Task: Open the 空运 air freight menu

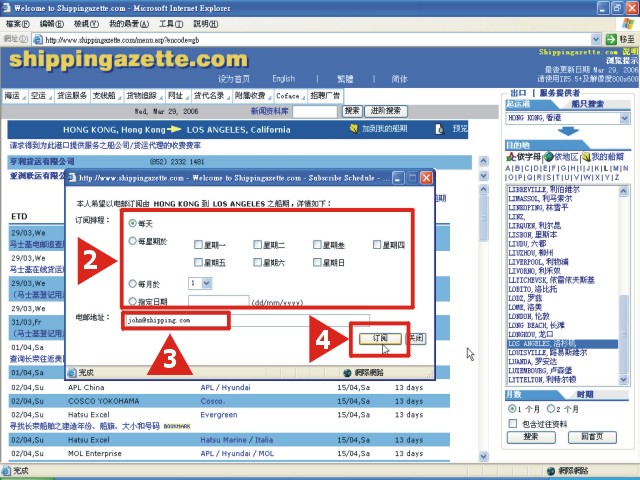Action: pyautogui.click(x=41, y=96)
